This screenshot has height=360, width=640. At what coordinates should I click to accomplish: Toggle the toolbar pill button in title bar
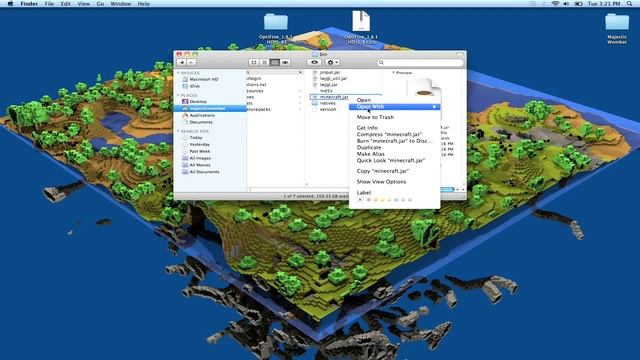(460, 54)
